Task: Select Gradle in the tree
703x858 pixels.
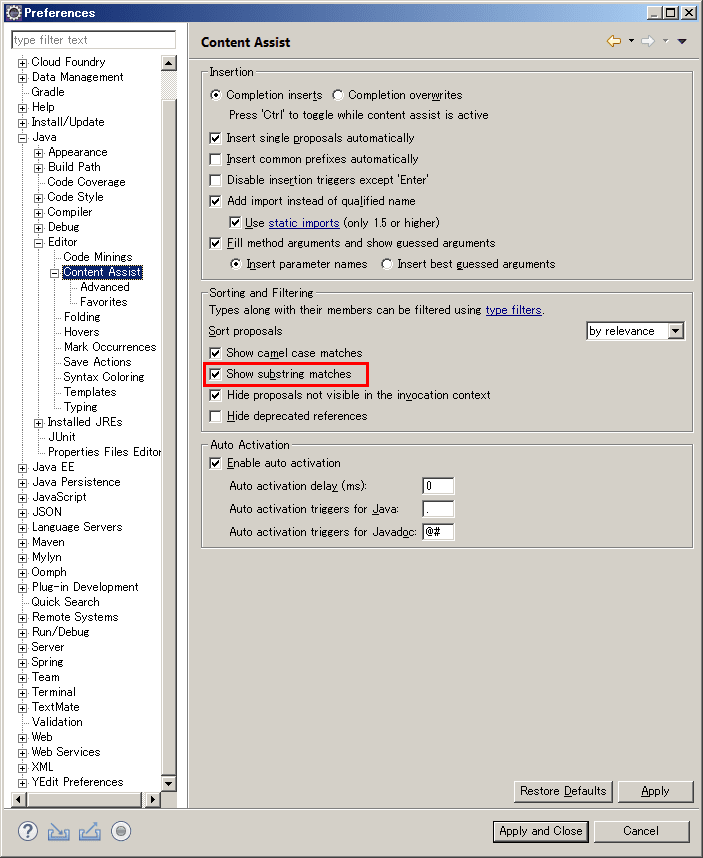Action: pos(48,92)
